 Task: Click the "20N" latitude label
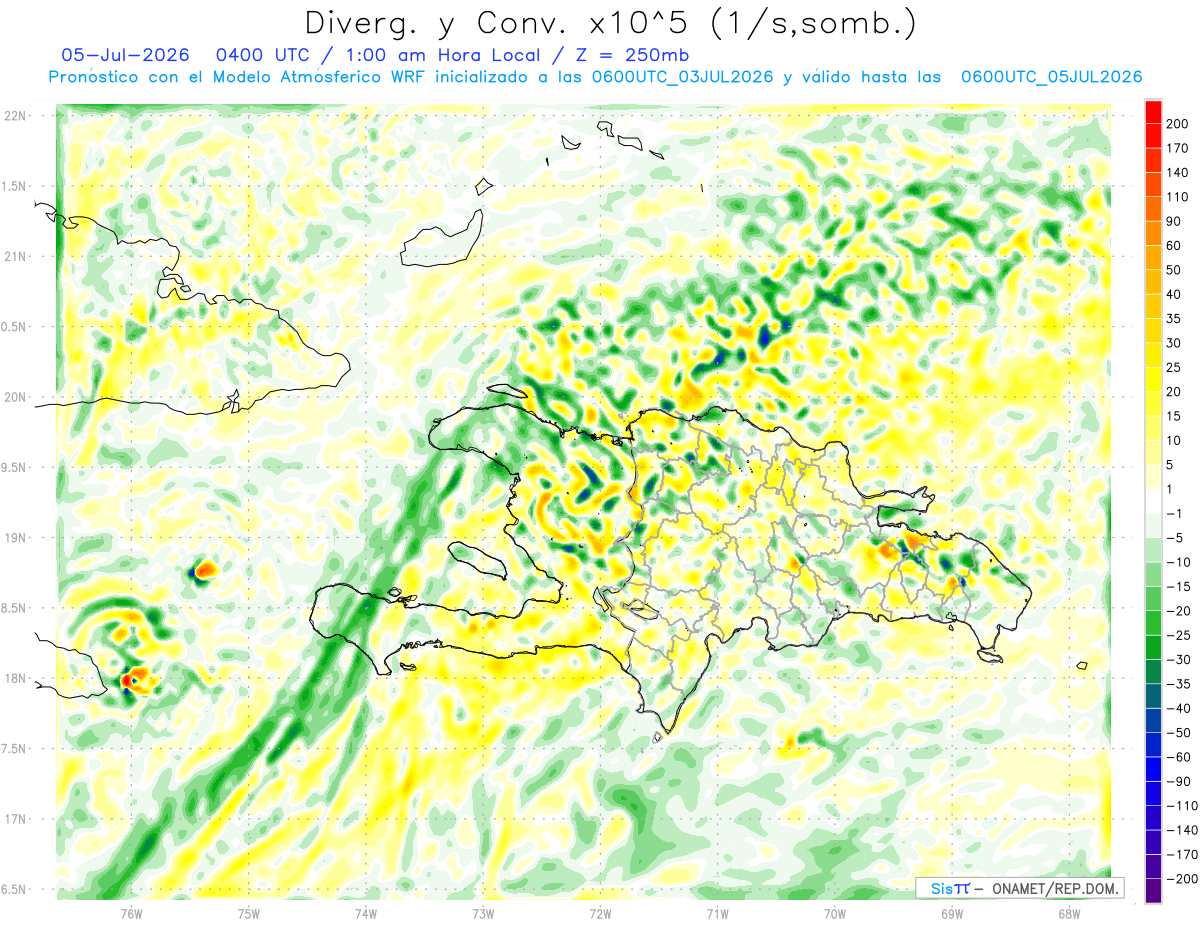pyautogui.click(x=15, y=397)
